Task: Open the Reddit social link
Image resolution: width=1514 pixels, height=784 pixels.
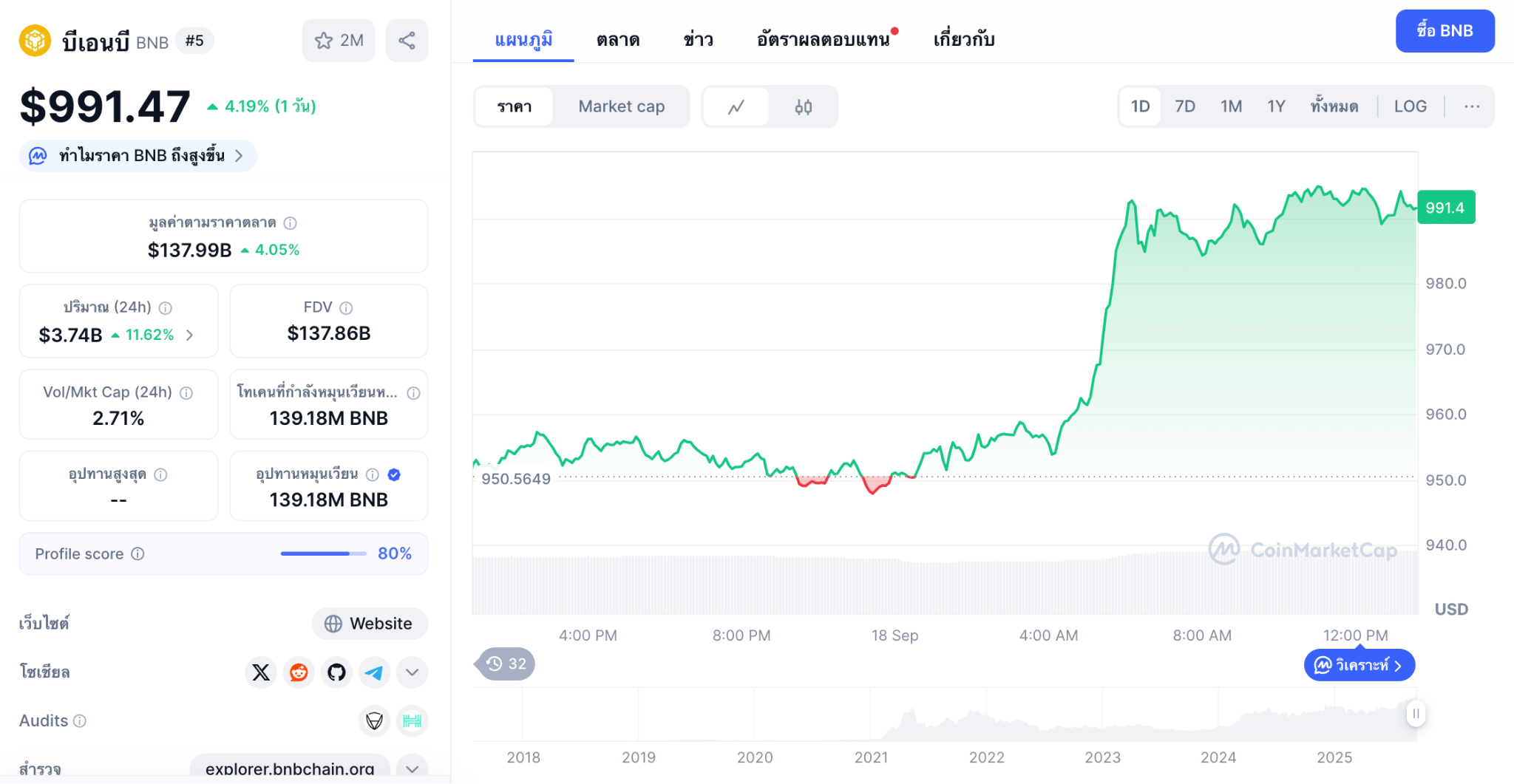Action: coord(299,672)
